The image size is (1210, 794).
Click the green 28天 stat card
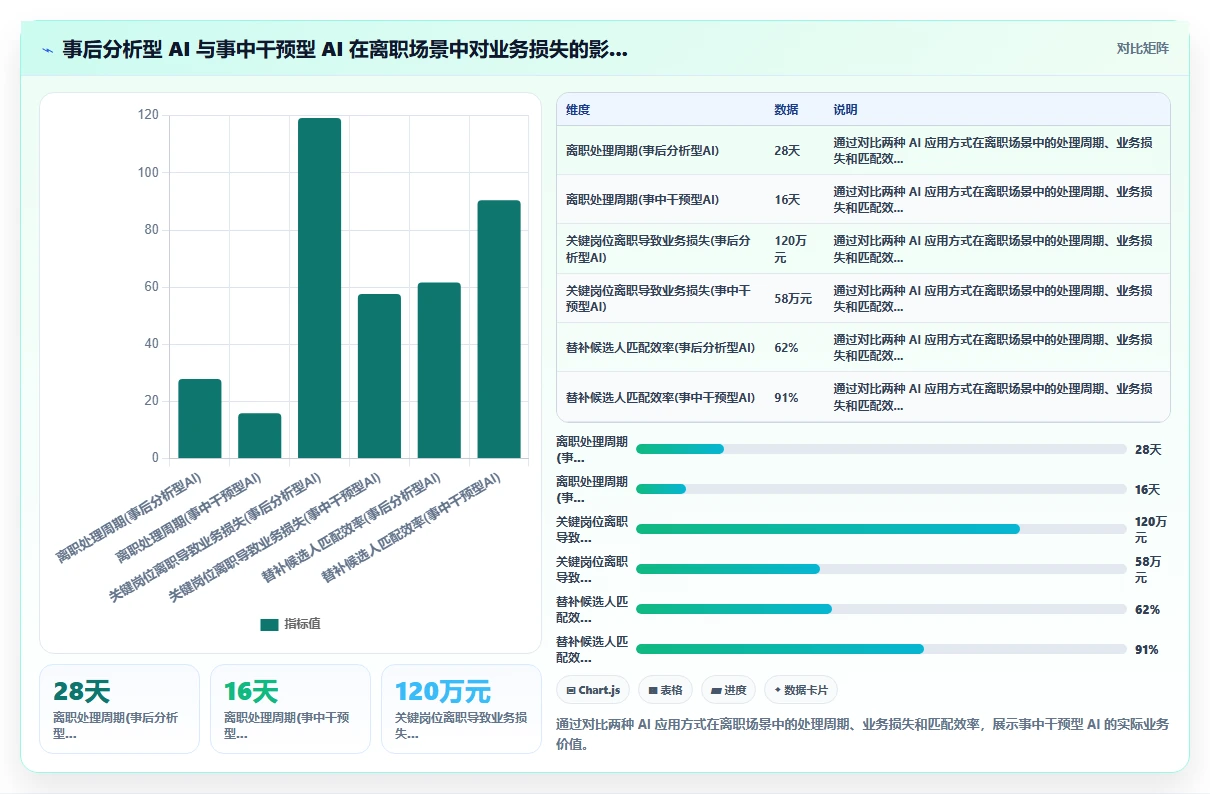(119, 709)
